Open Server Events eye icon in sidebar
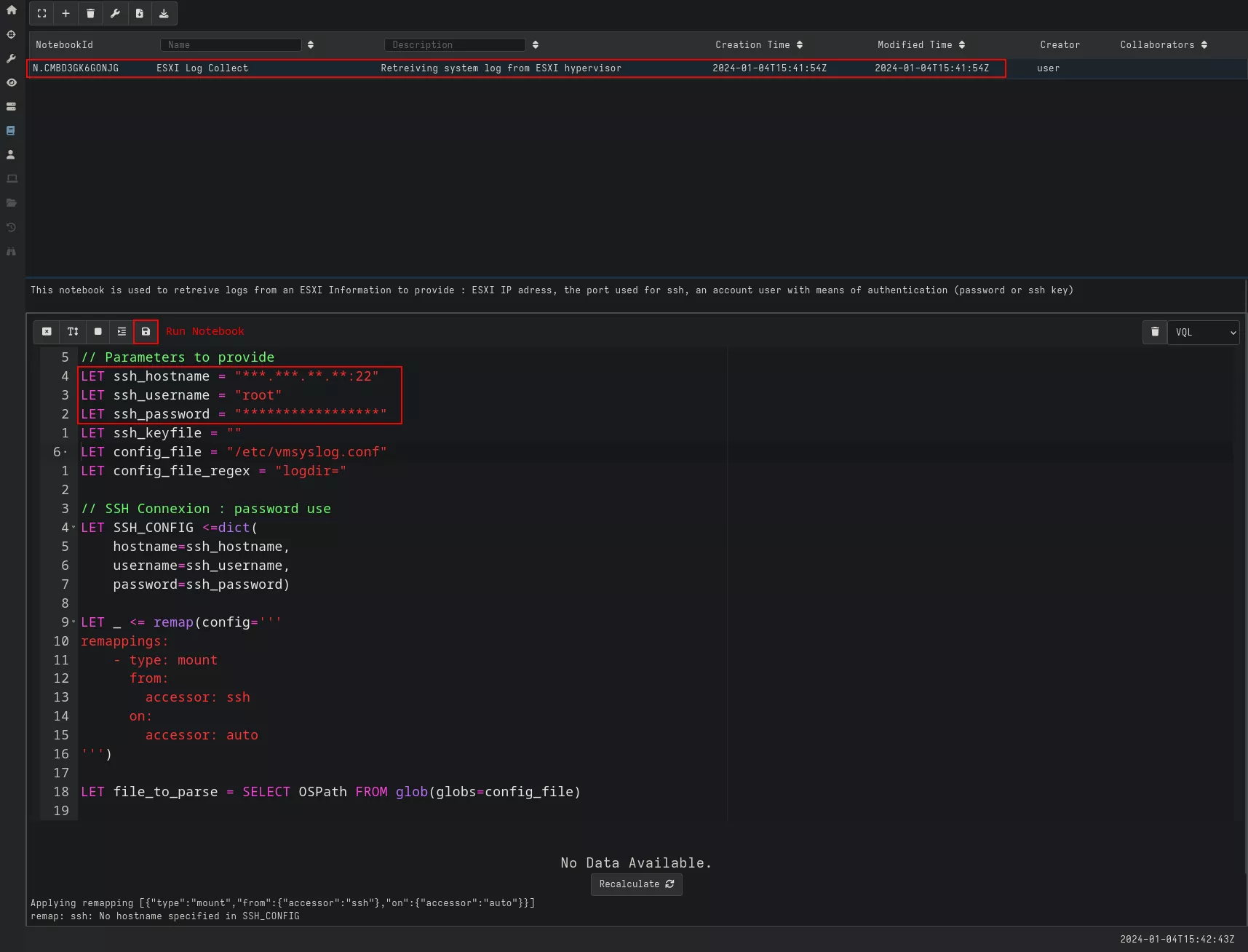 click(x=11, y=82)
